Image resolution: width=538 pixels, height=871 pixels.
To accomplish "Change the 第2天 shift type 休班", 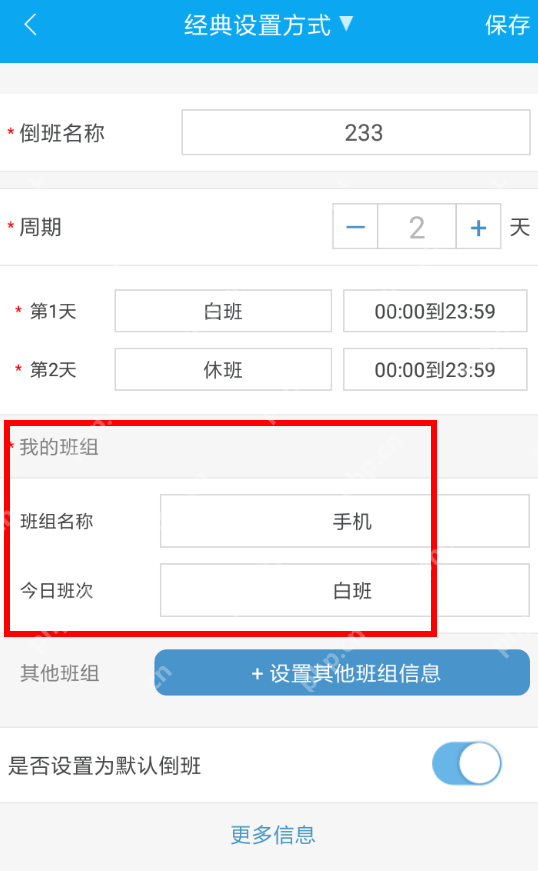I will pyautogui.click(x=223, y=369).
